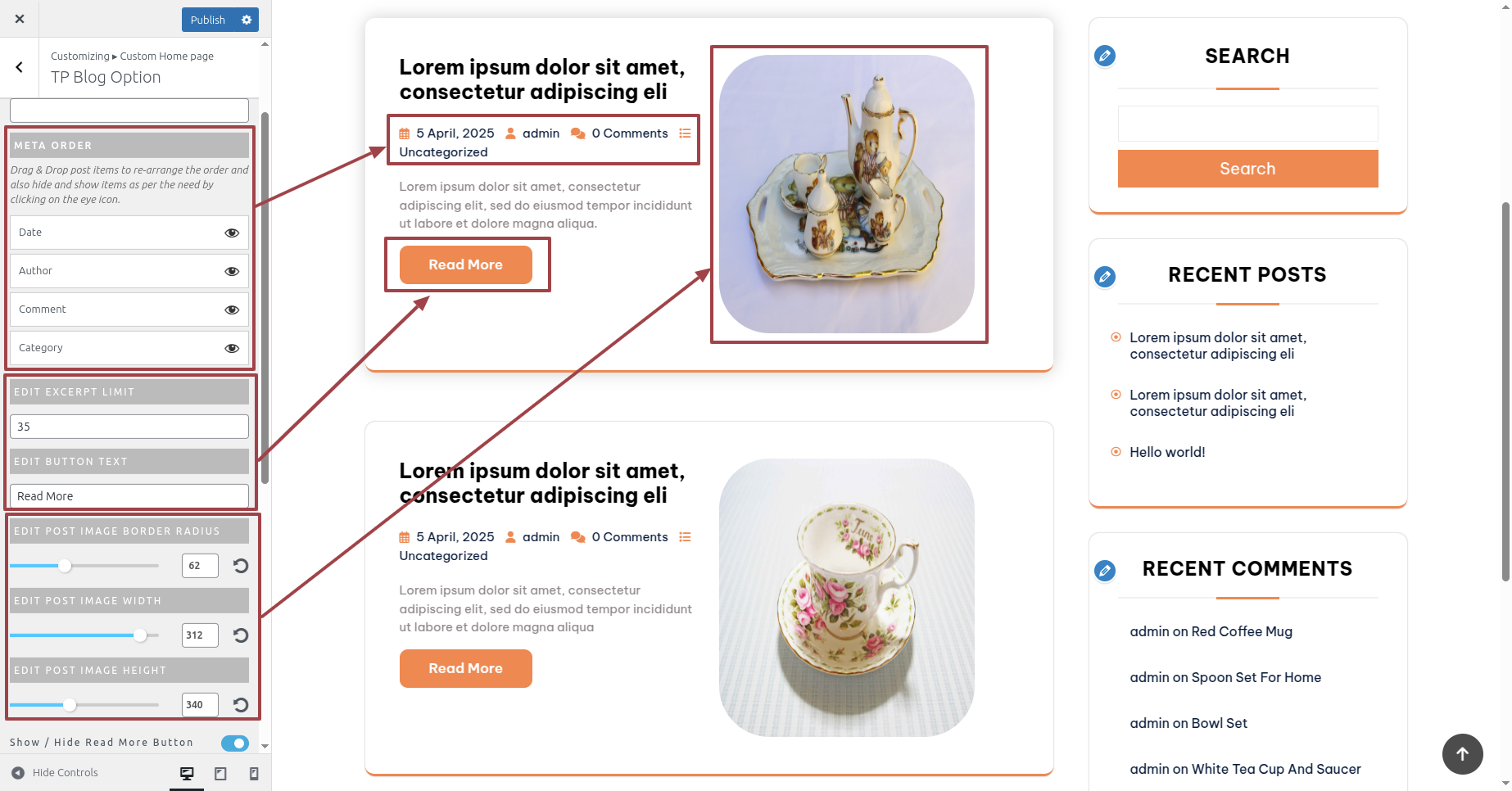The height and width of the screenshot is (791, 1512).
Task: Reset post image border radius value
Action: 241,566
